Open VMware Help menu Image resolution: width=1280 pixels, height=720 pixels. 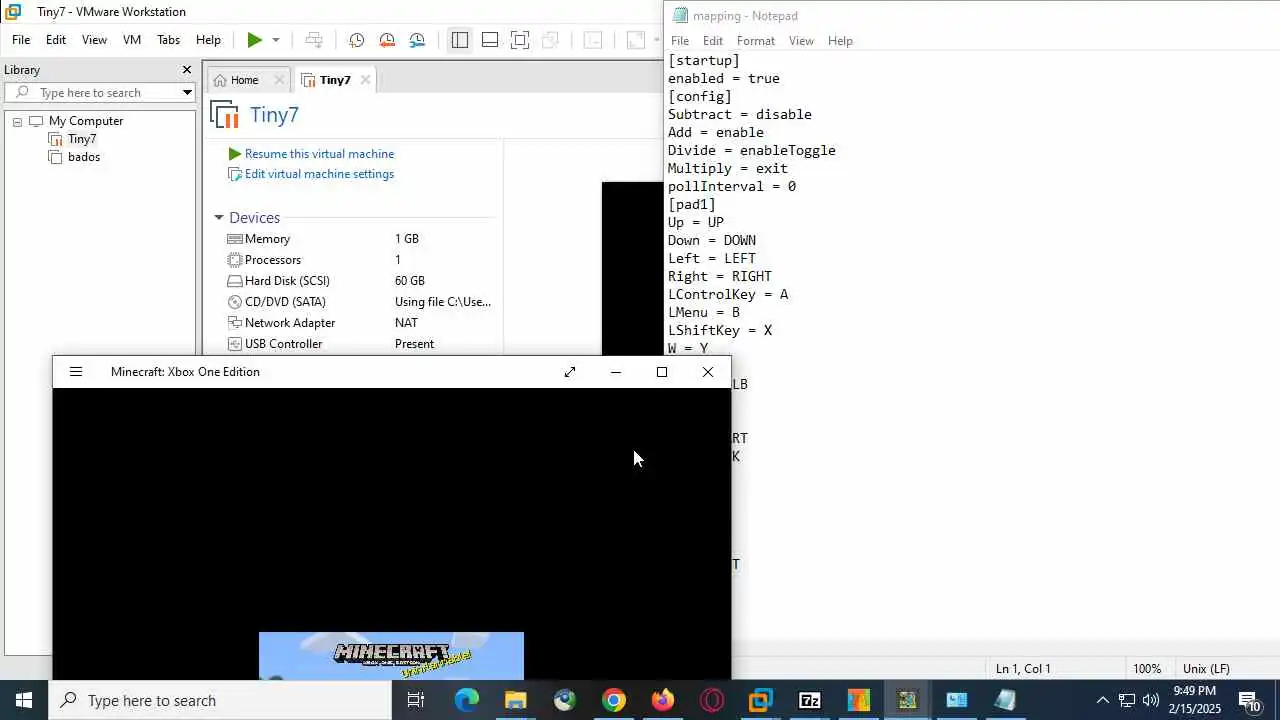point(208,40)
